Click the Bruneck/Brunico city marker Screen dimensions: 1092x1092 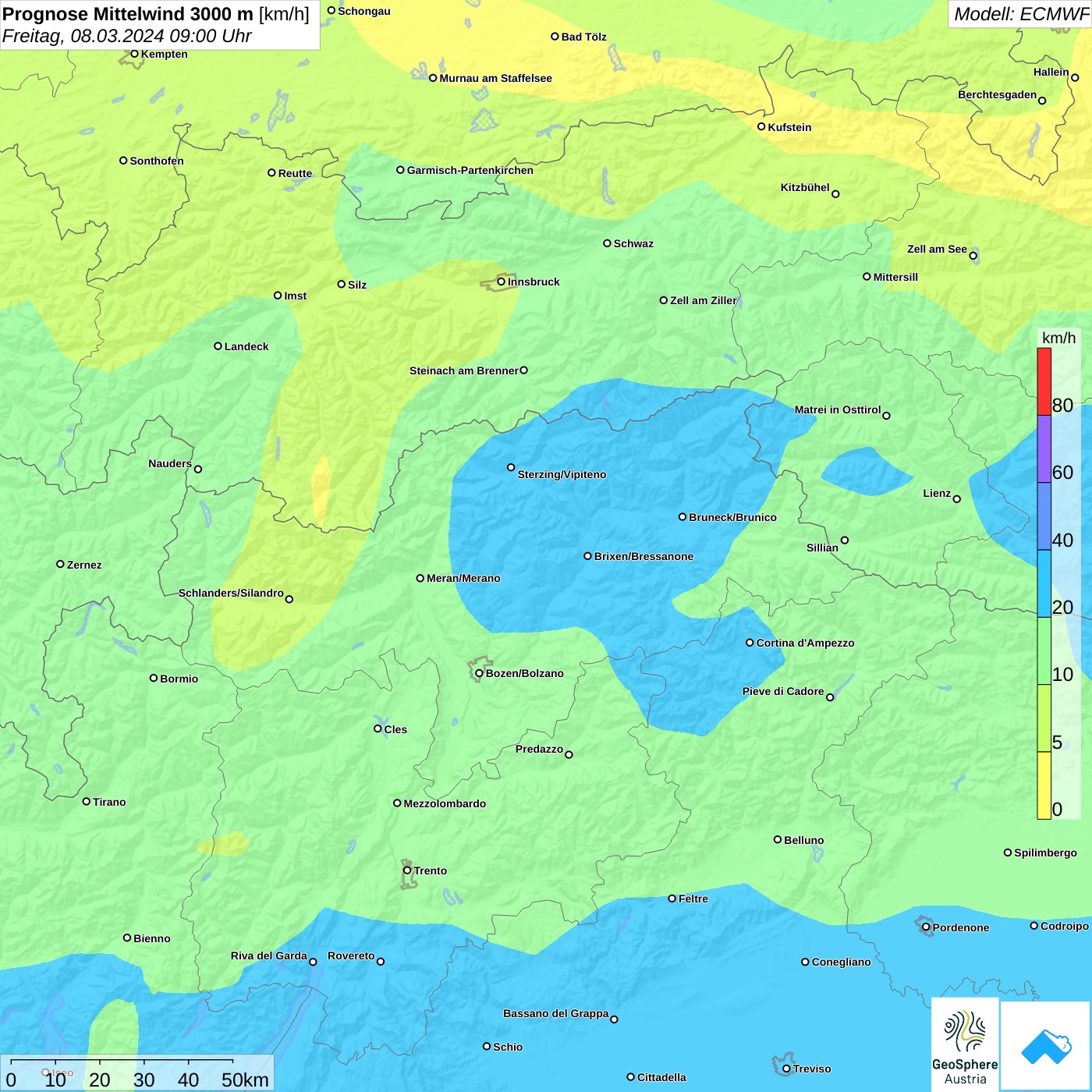[x=682, y=516]
